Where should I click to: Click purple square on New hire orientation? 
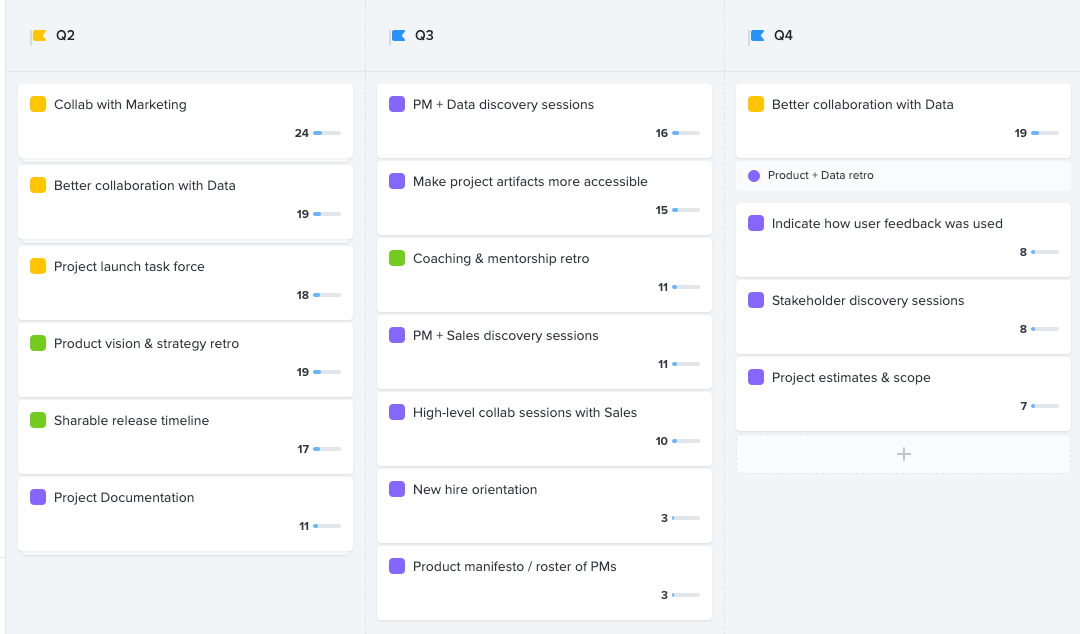(x=397, y=489)
